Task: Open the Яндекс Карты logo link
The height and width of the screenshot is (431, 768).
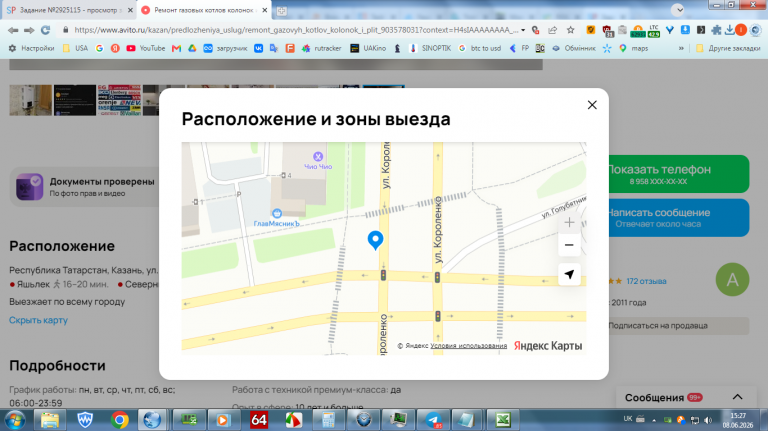Action: click(x=548, y=346)
